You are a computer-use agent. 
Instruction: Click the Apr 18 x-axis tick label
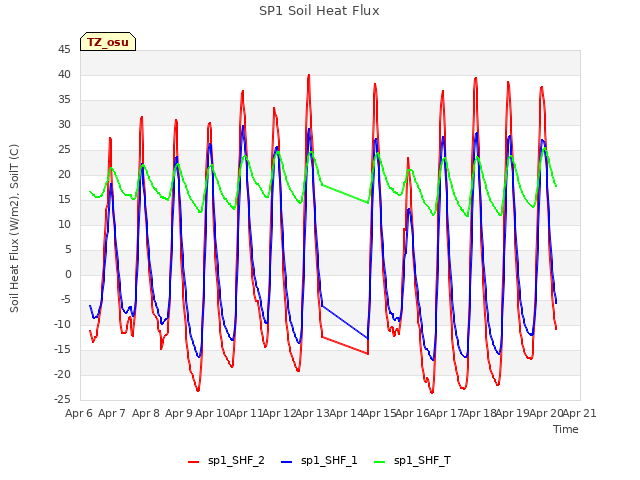coord(479,413)
